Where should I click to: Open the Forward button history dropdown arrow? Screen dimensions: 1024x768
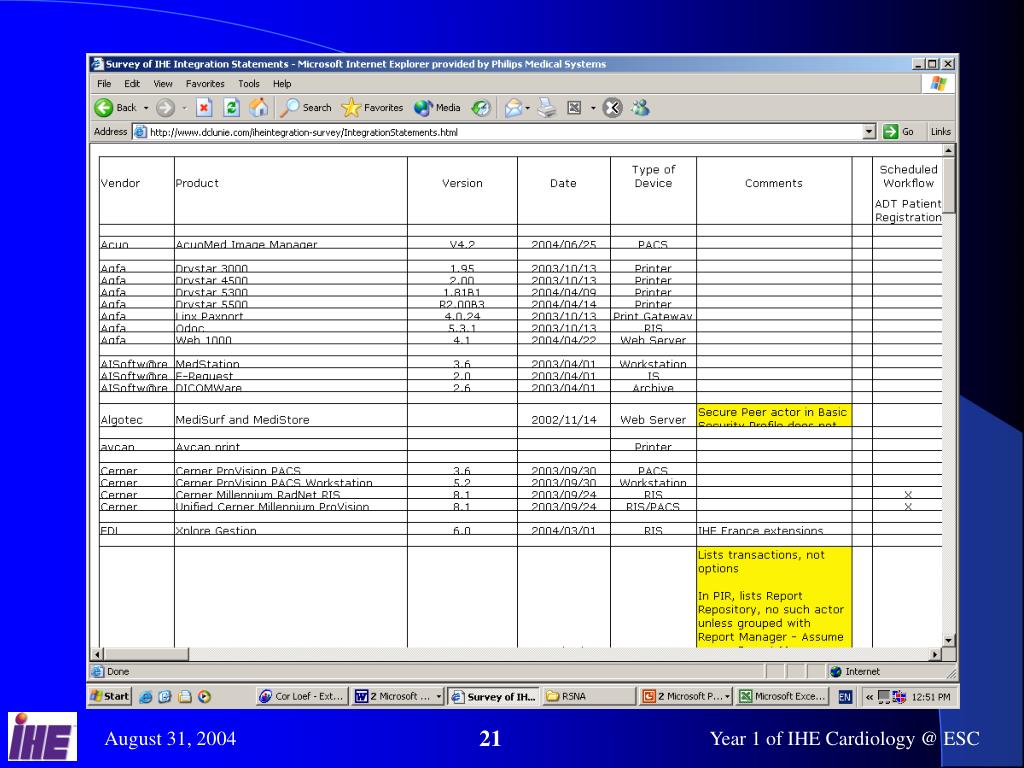[x=184, y=108]
